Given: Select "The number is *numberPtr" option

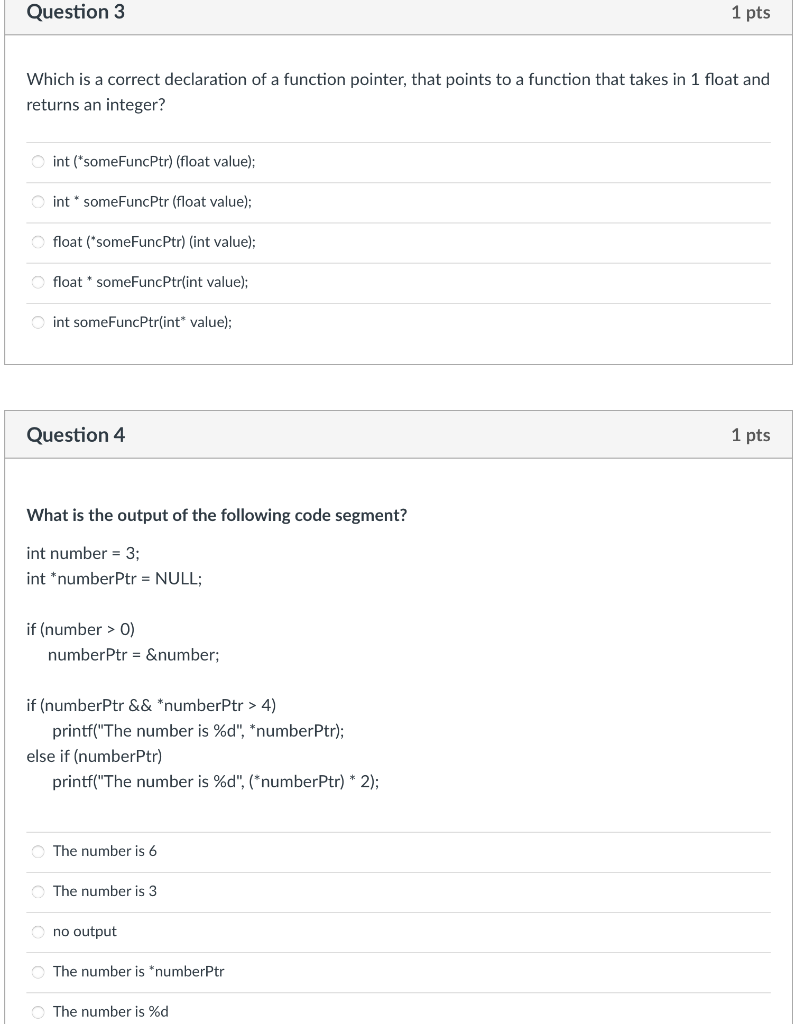Looking at the screenshot, I should (37, 971).
